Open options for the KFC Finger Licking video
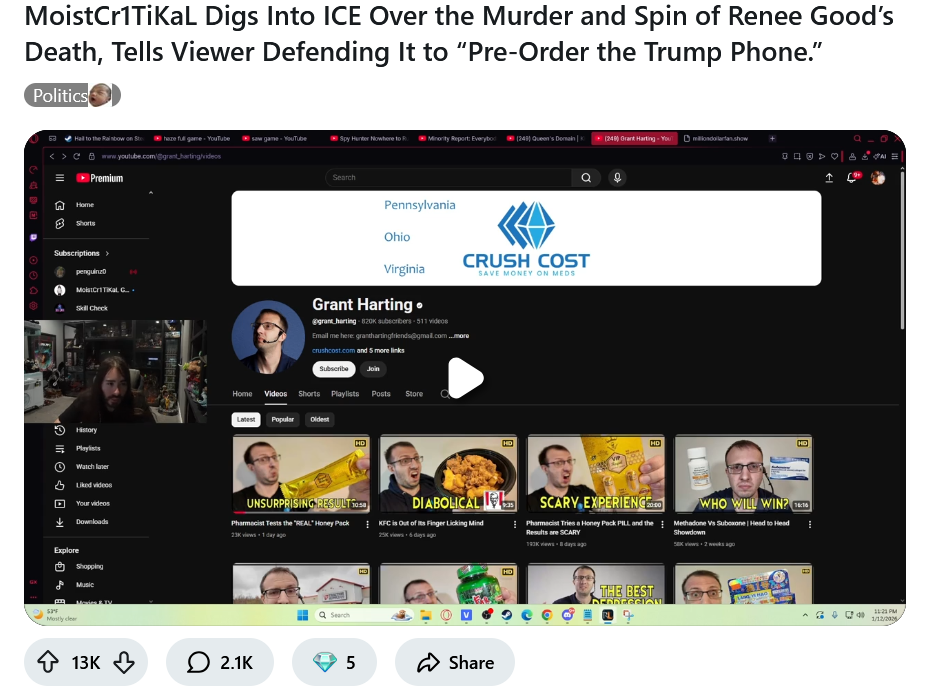The image size is (944, 688). (515, 525)
